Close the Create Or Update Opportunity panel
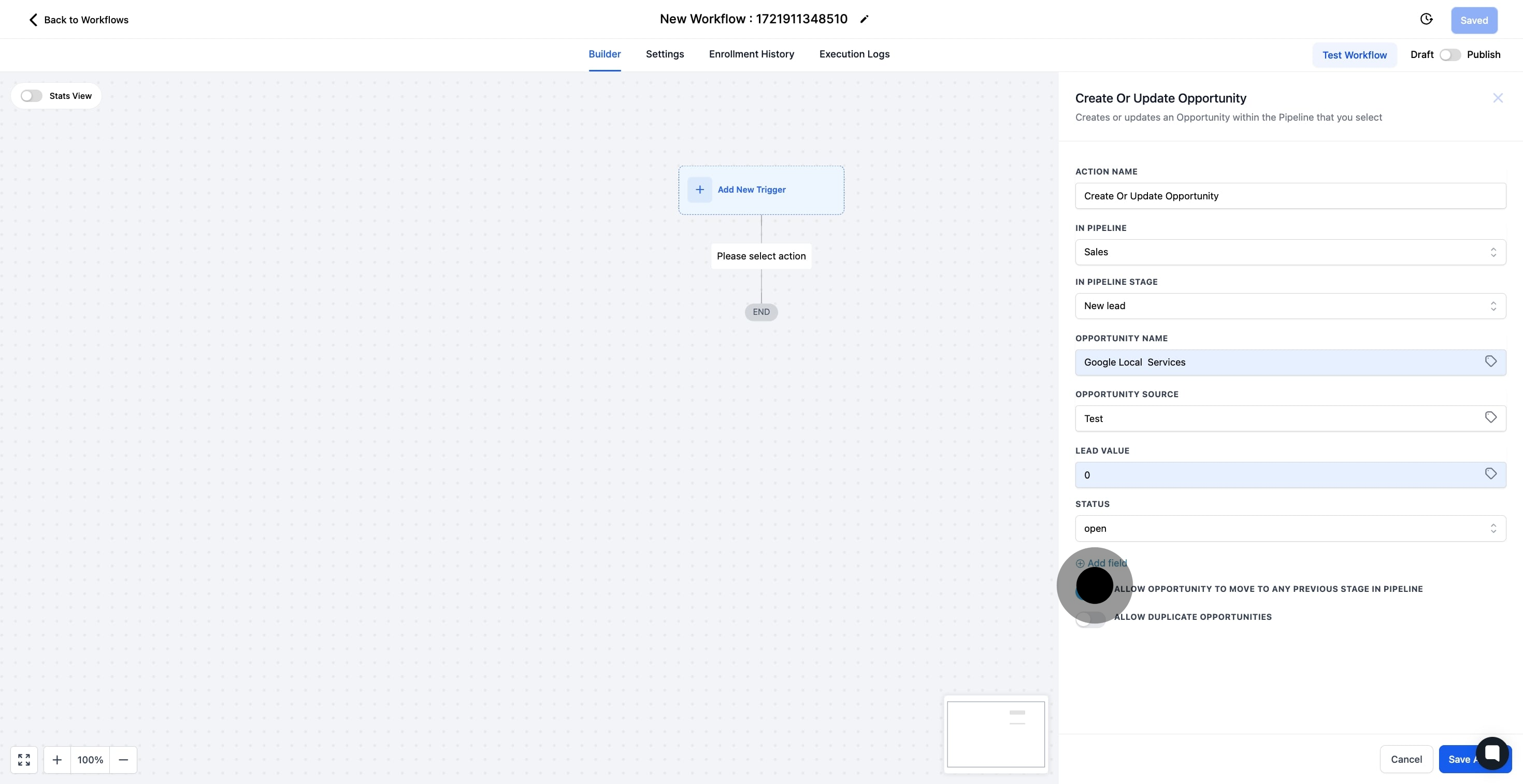The width and height of the screenshot is (1523, 784). click(1498, 98)
